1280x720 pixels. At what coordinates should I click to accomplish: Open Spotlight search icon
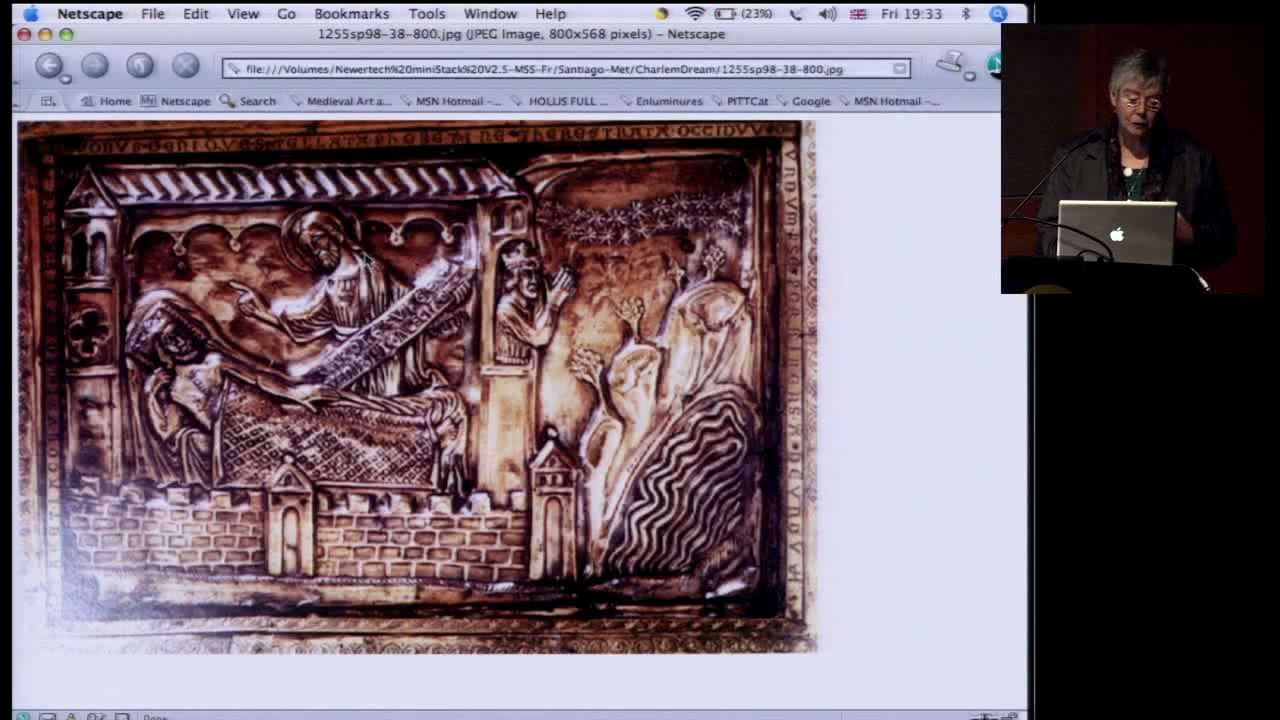[x=998, y=14]
